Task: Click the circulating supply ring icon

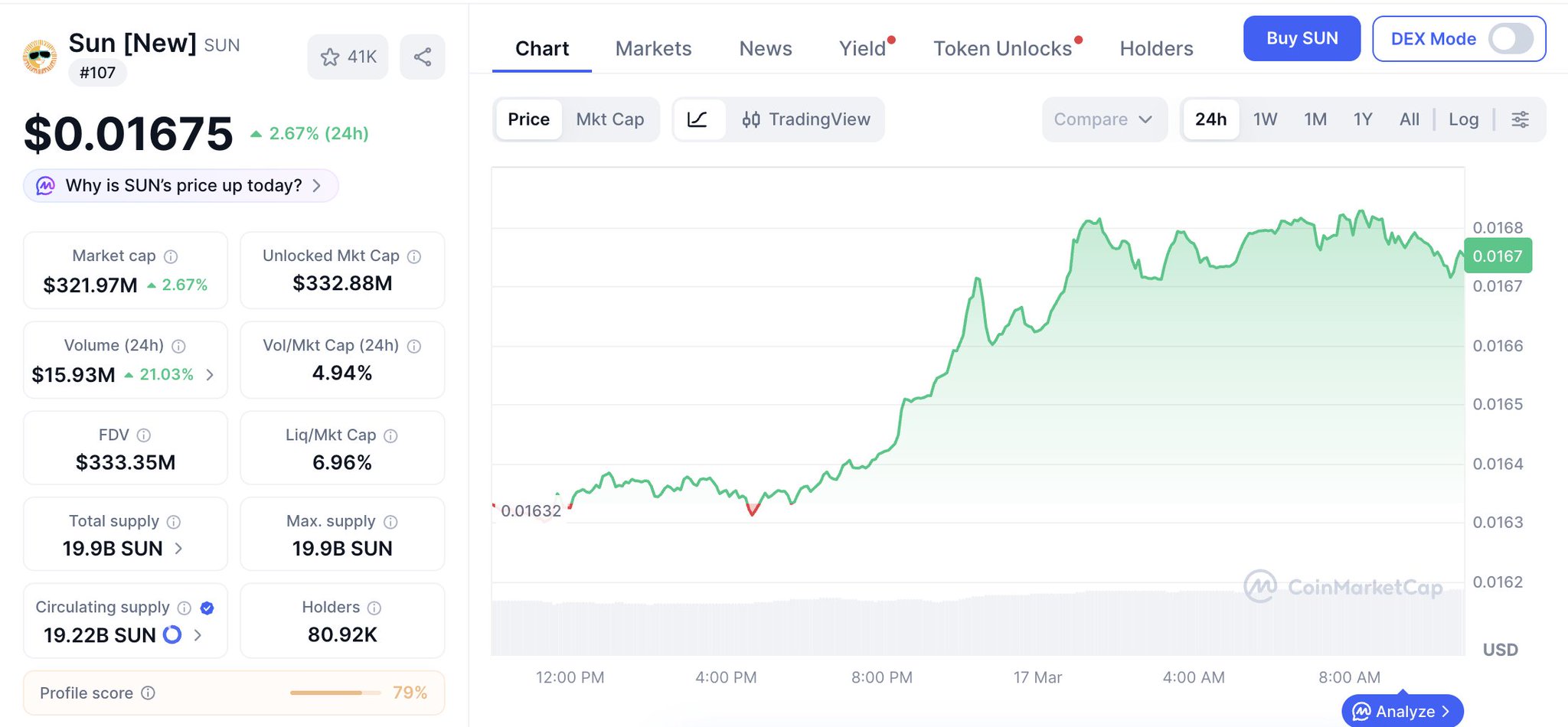Action: [173, 634]
